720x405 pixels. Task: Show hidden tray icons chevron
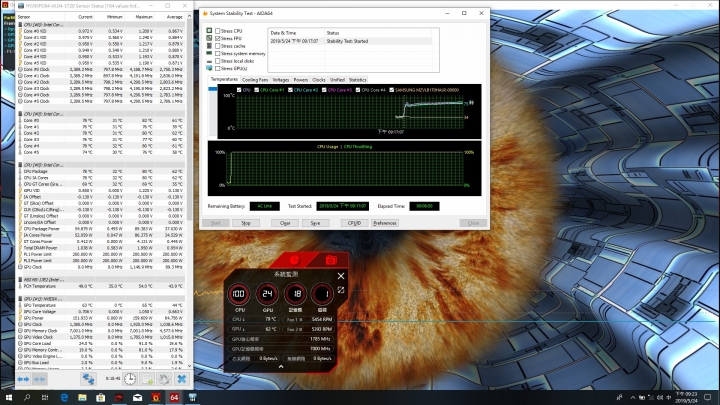[633, 397]
